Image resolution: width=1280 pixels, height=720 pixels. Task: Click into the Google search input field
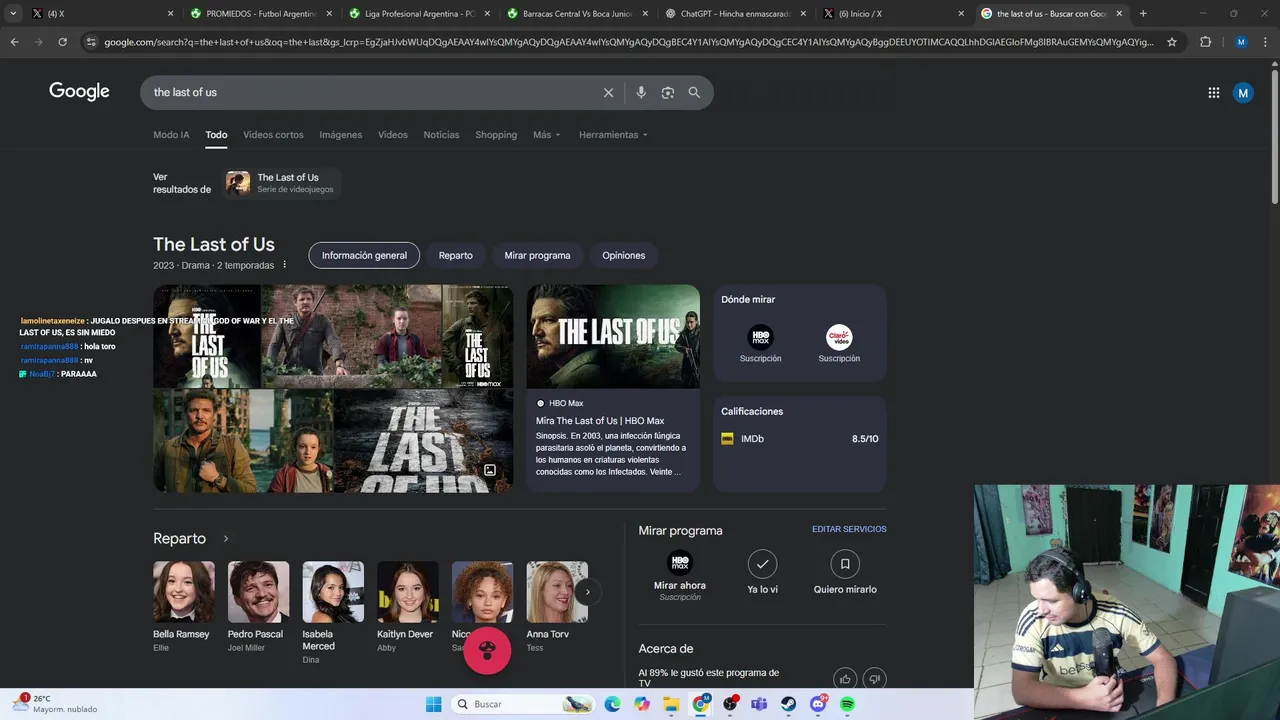370,92
